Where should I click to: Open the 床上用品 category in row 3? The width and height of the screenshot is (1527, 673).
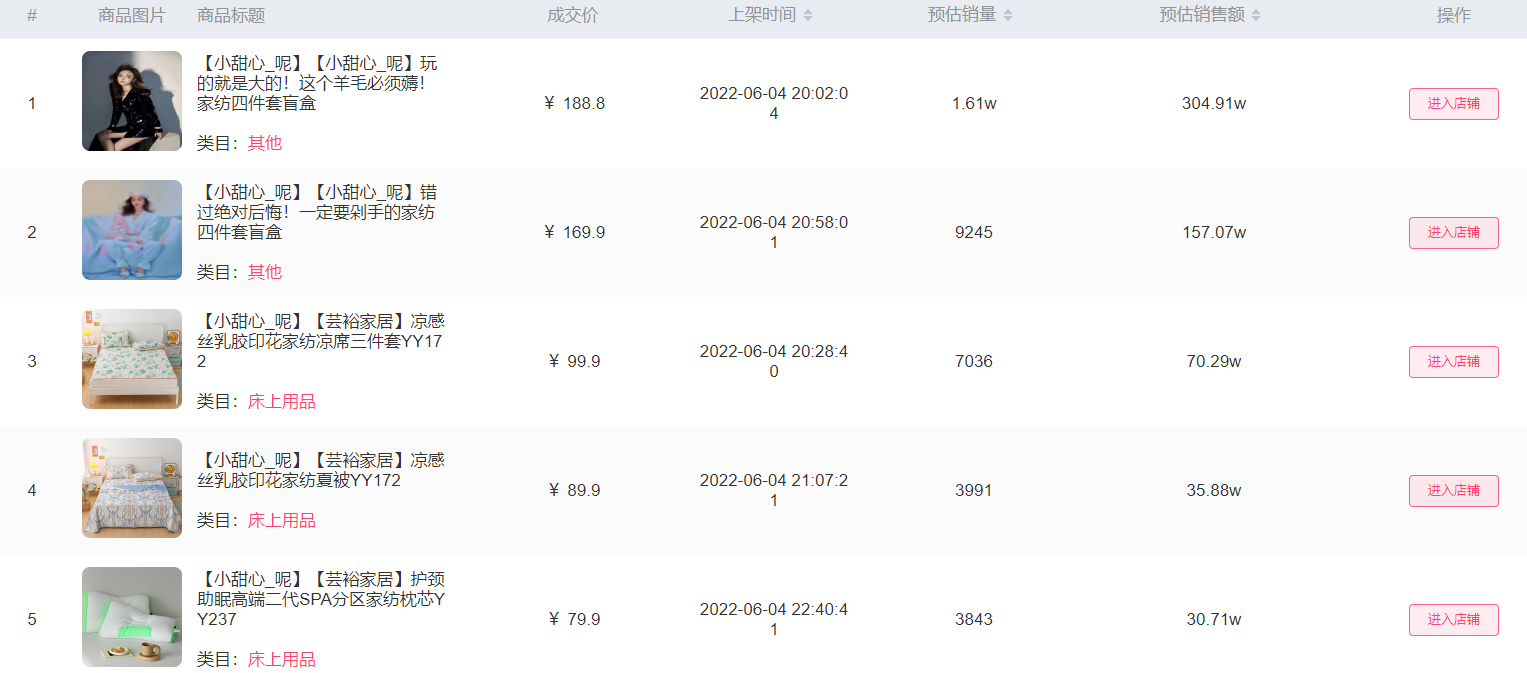tap(282, 401)
